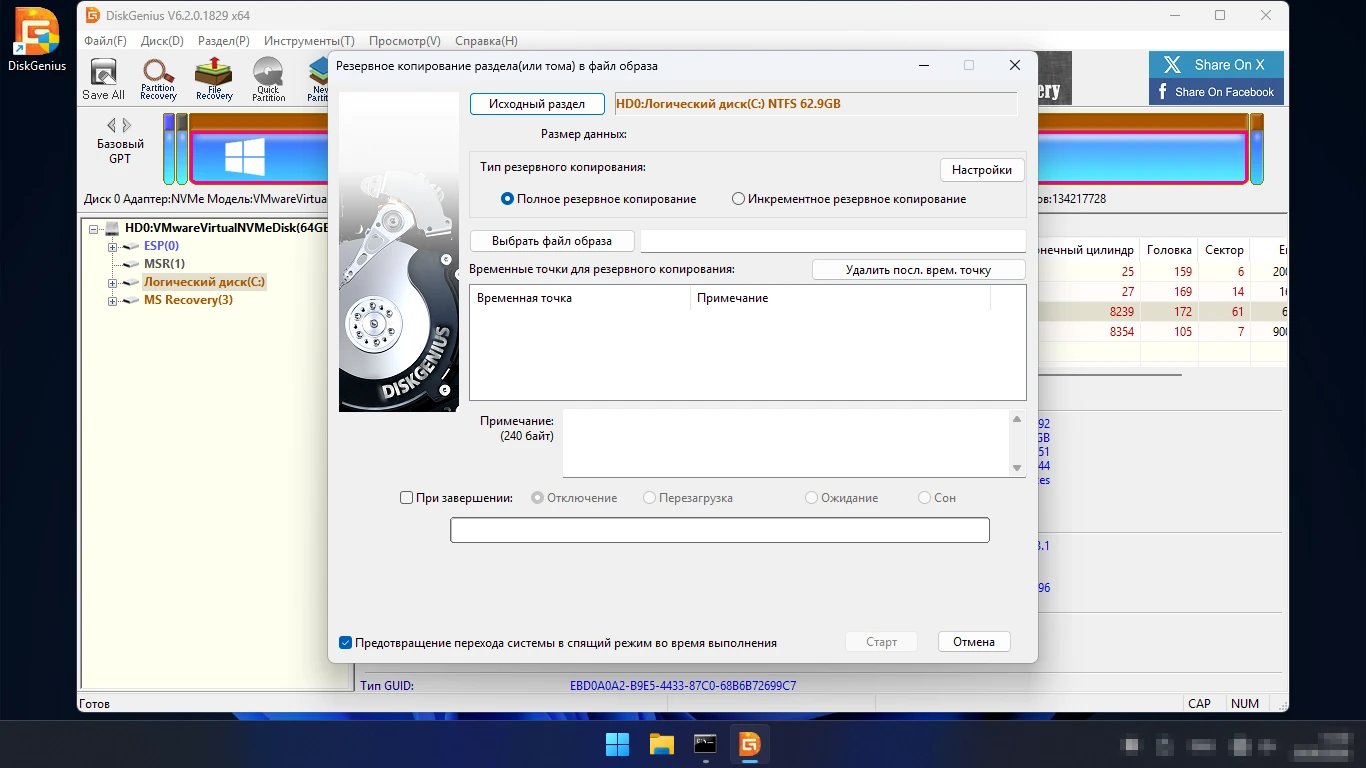1366x768 pixels.
Task: Open Windows Start menu on taskbar
Action: [618, 744]
